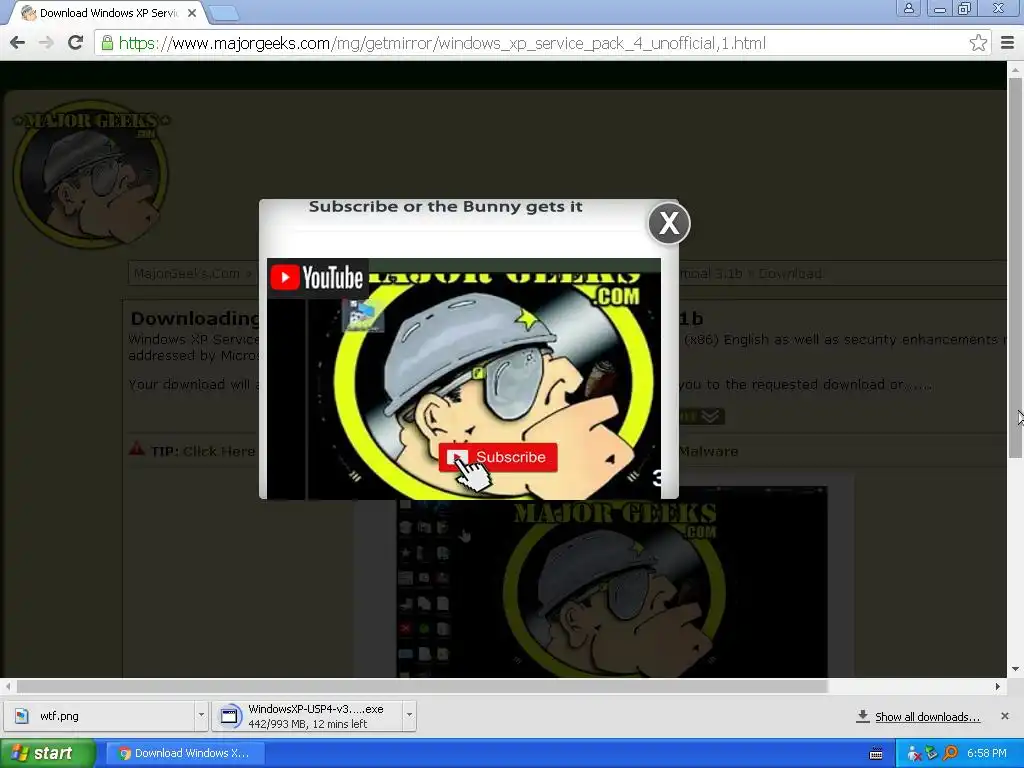Click the popup YouTube video thumbnail

tap(464, 379)
